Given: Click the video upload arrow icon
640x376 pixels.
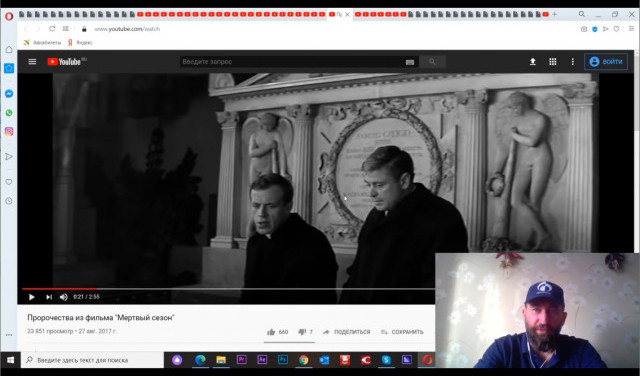Looking at the screenshot, I should click(533, 62).
